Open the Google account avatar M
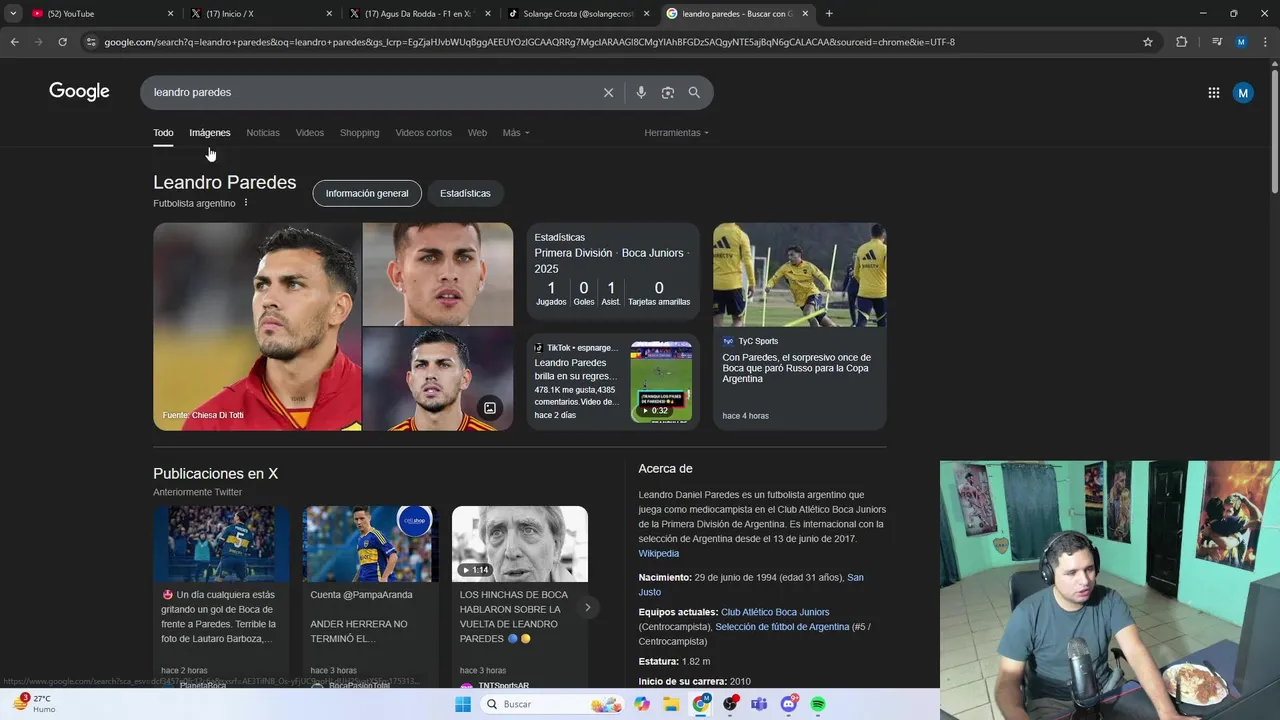Screen dimensions: 1280x720 (1243, 93)
